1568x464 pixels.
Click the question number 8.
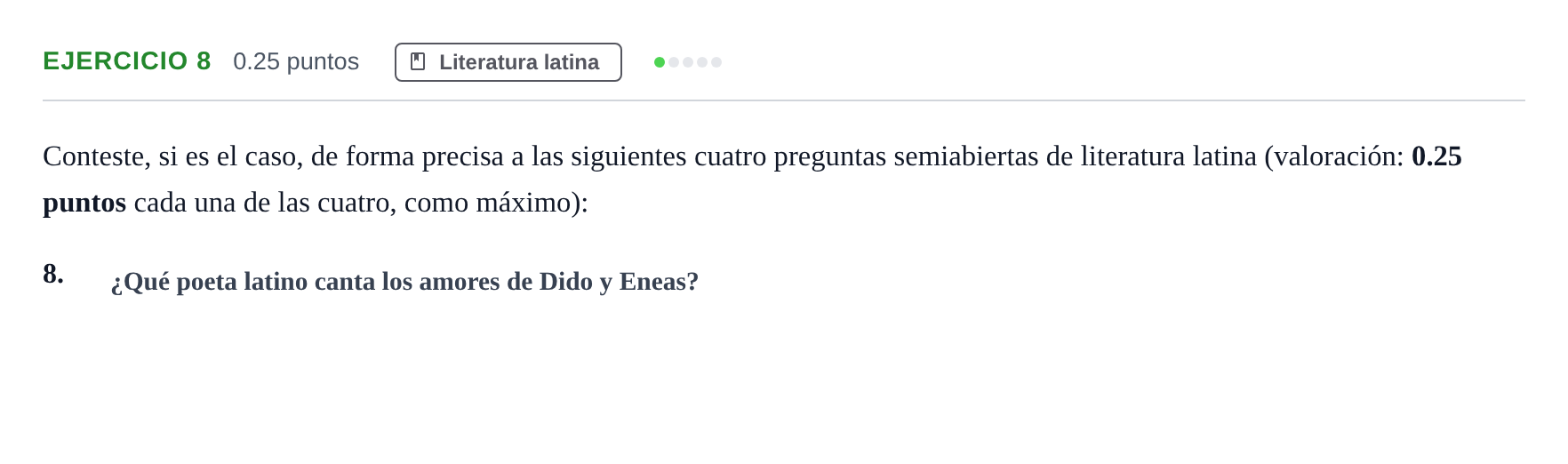53,273
